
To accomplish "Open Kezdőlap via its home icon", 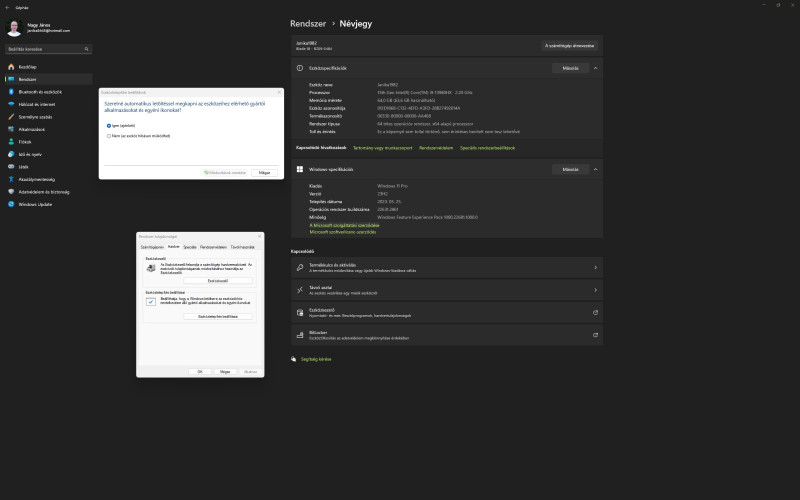I will tap(11, 67).
